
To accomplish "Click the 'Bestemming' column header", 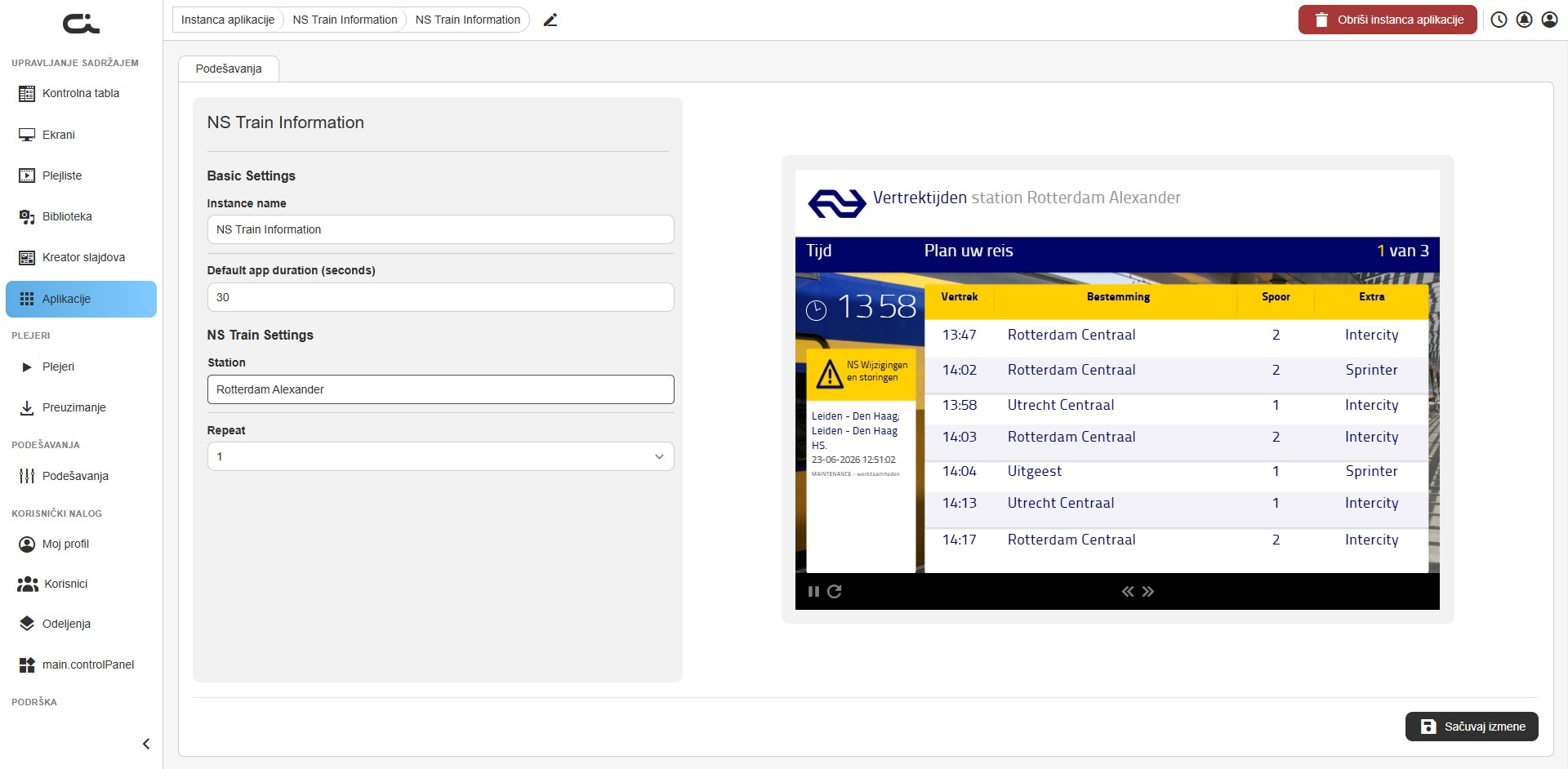I will click(1118, 297).
